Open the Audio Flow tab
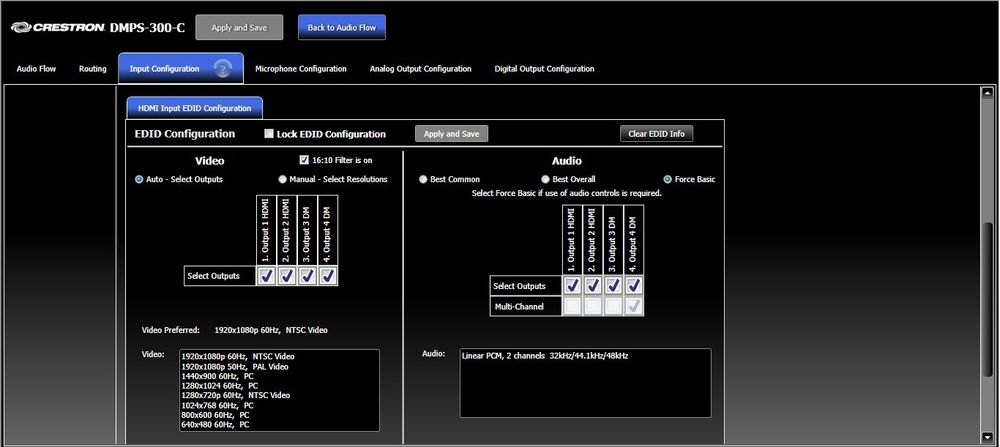This screenshot has width=1000, height=447. 36,69
